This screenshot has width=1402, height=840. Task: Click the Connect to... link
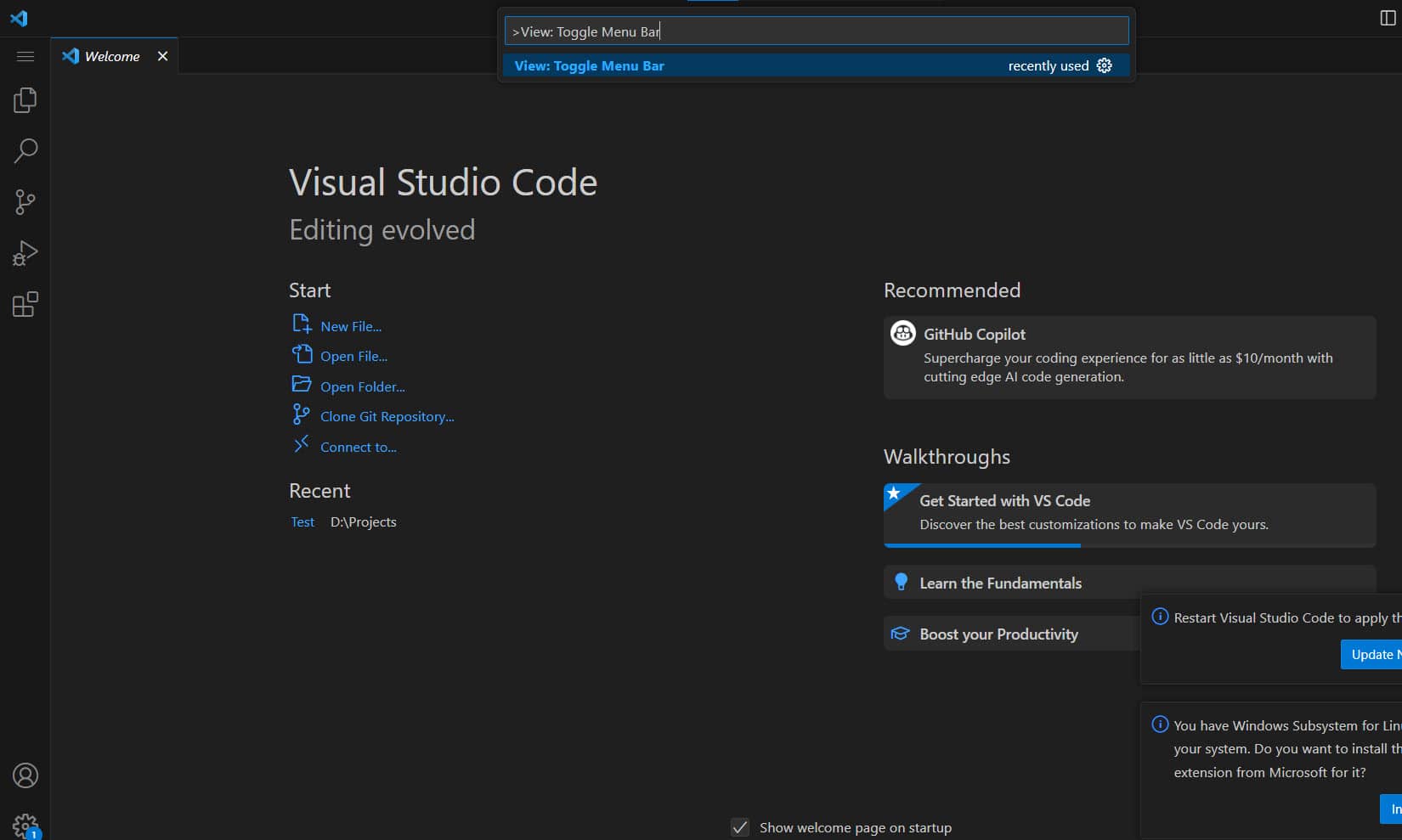pos(359,447)
